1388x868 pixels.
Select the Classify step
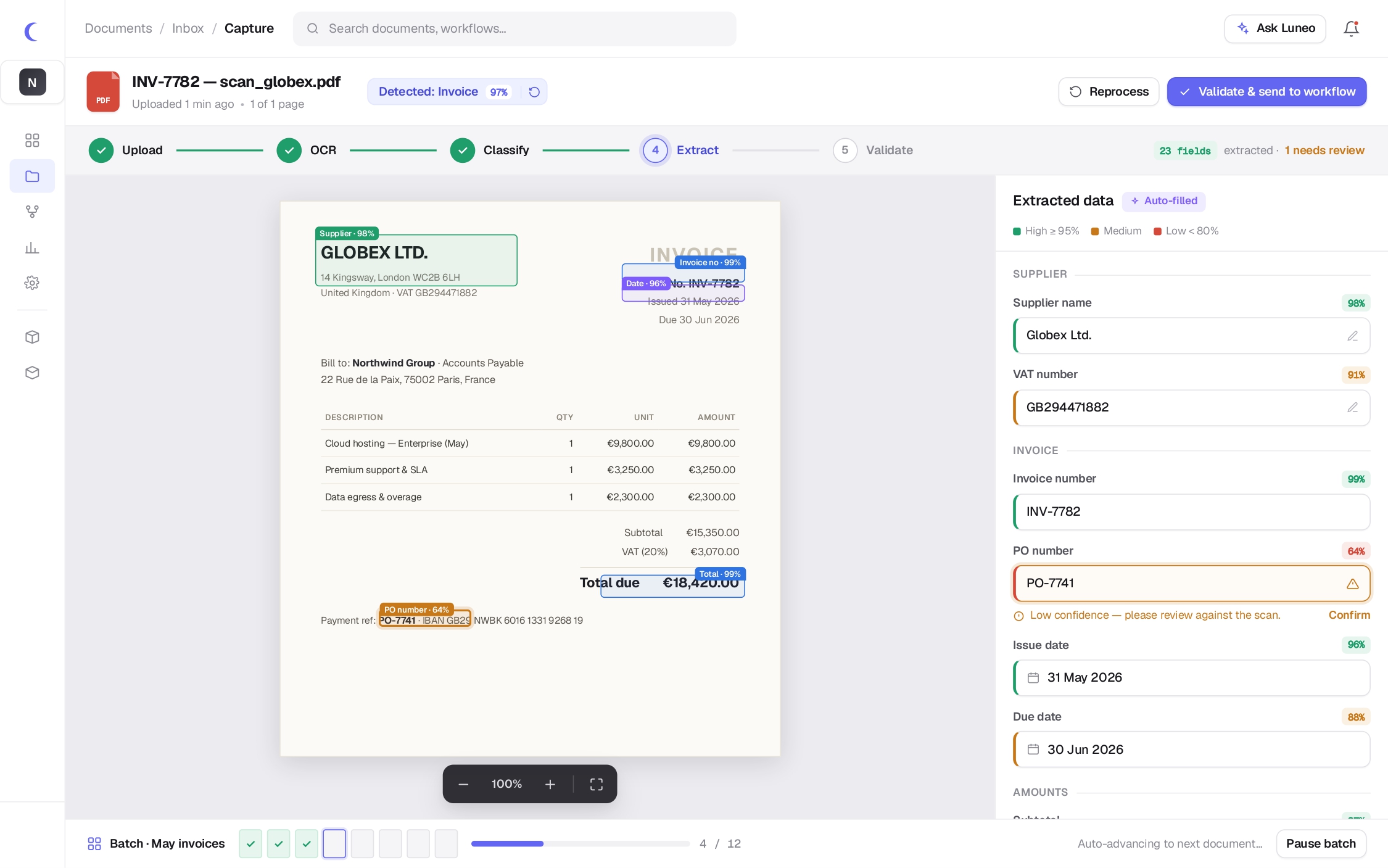tap(490, 150)
